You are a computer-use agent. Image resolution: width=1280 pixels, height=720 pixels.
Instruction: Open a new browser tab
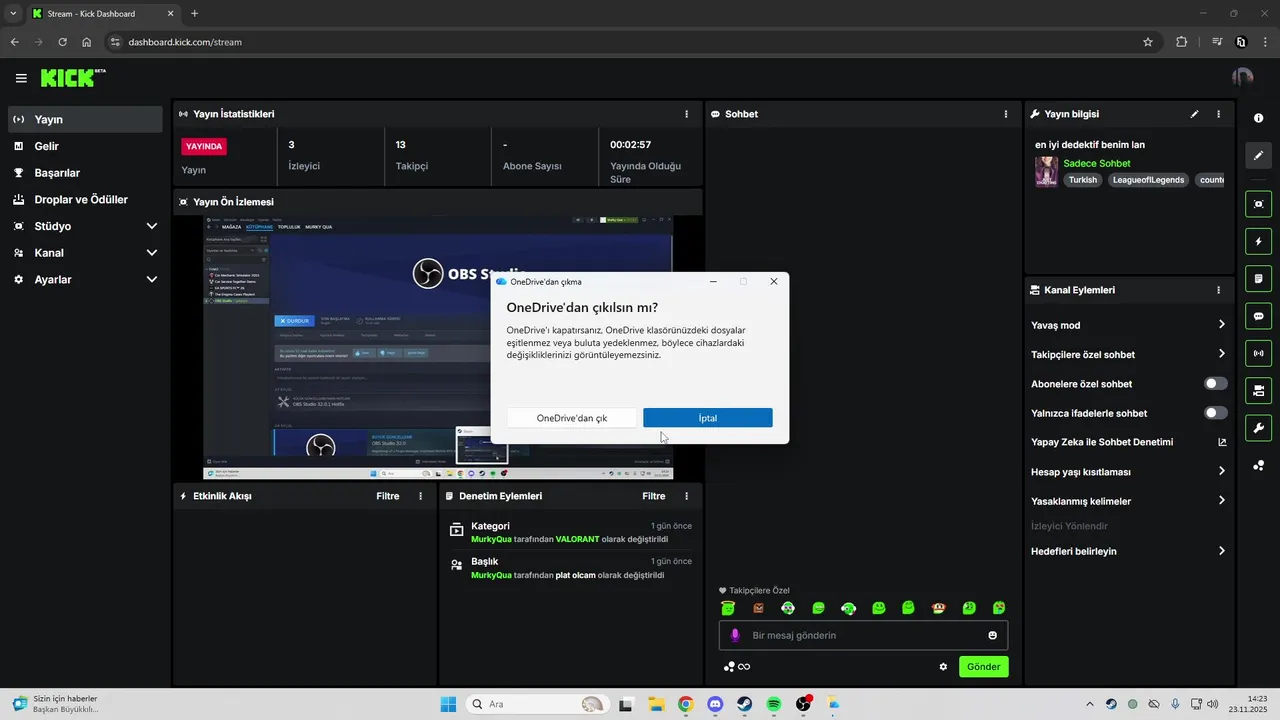point(194,14)
